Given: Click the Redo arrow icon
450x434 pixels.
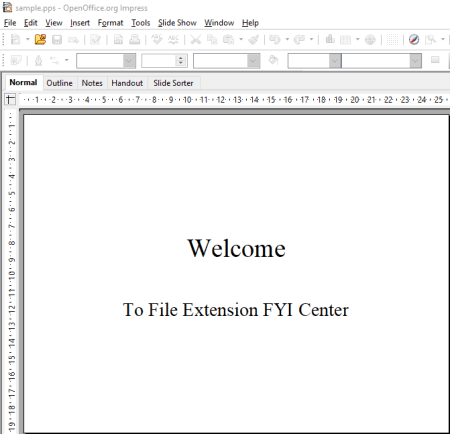Looking at the screenshot, I should pos(299,40).
